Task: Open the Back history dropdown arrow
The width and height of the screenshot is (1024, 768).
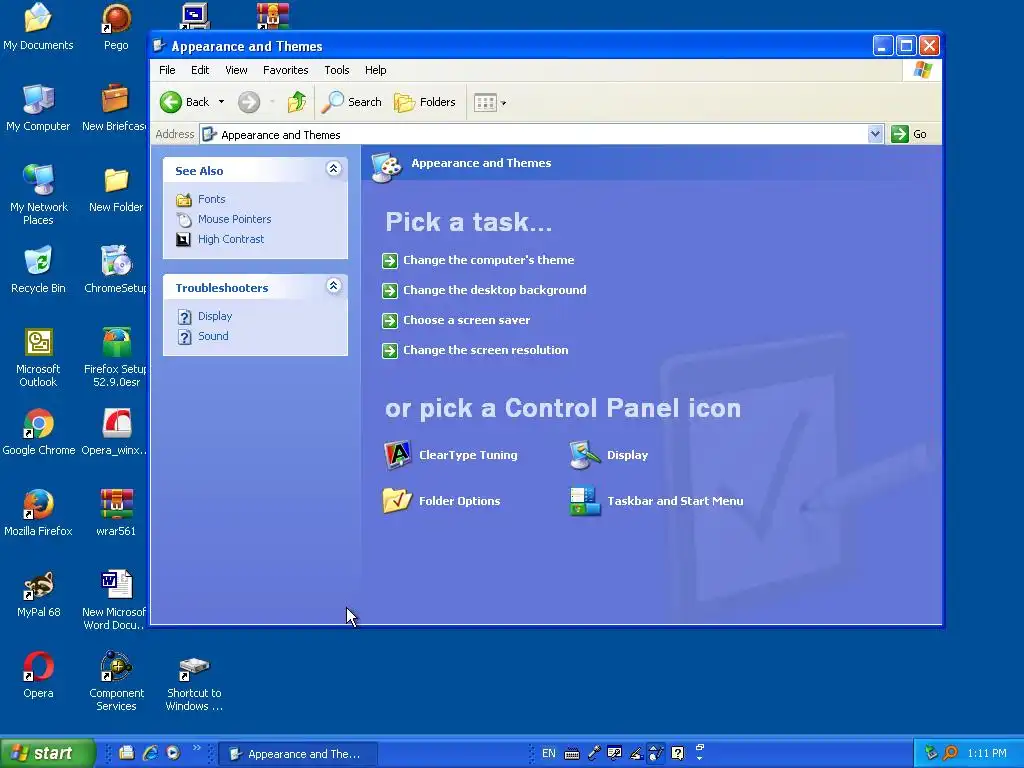Action: [221, 102]
